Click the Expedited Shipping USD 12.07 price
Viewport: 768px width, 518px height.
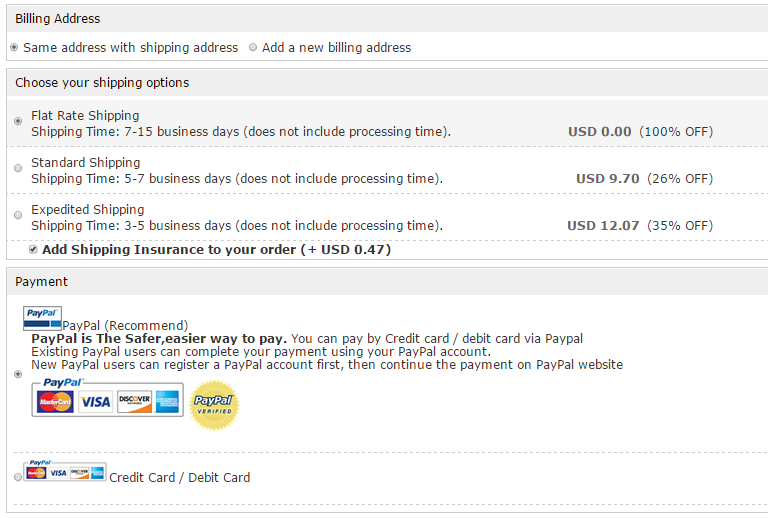(603, 225)
